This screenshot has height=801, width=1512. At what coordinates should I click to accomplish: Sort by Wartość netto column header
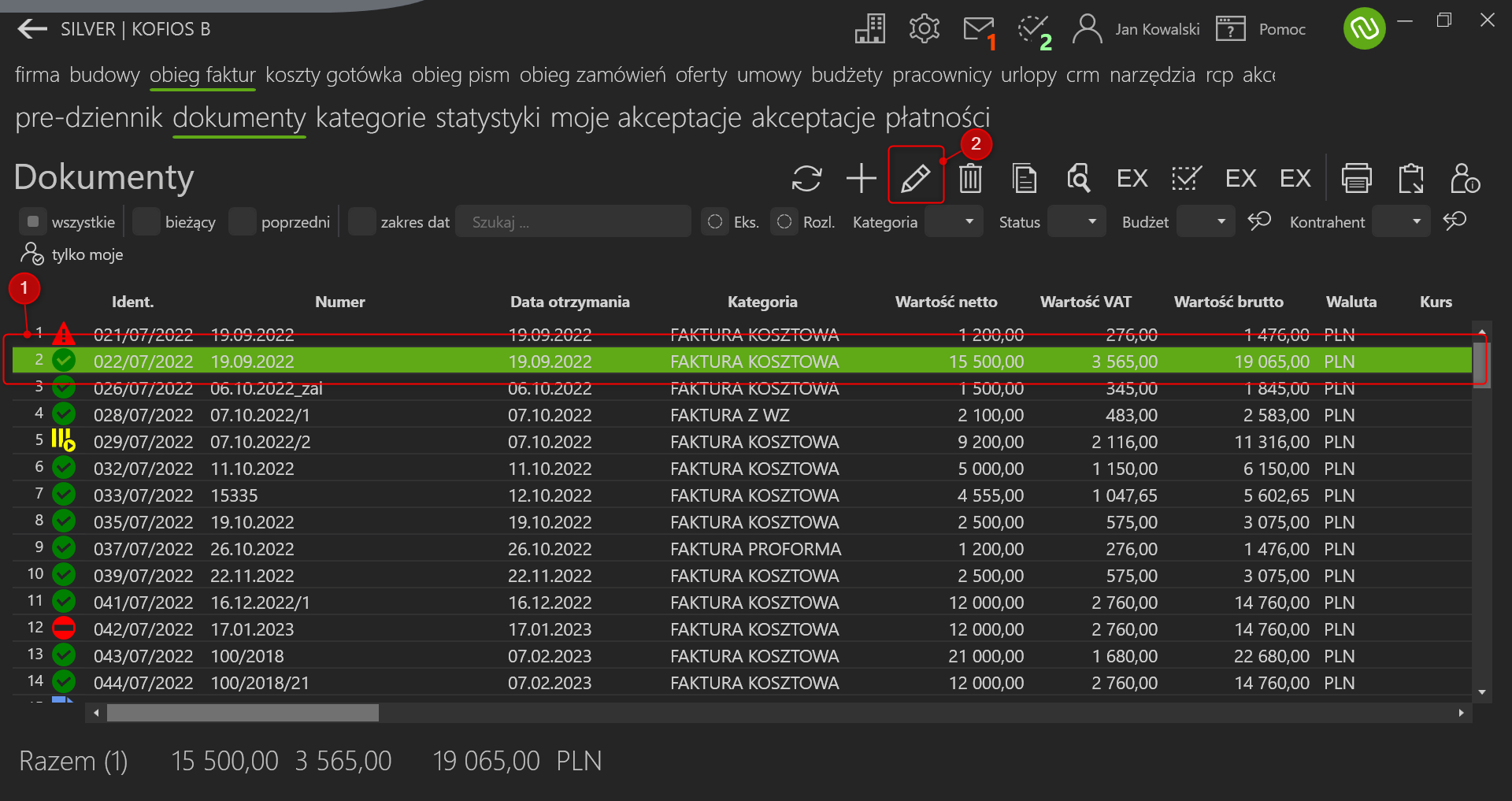click(x=946, y=302)
